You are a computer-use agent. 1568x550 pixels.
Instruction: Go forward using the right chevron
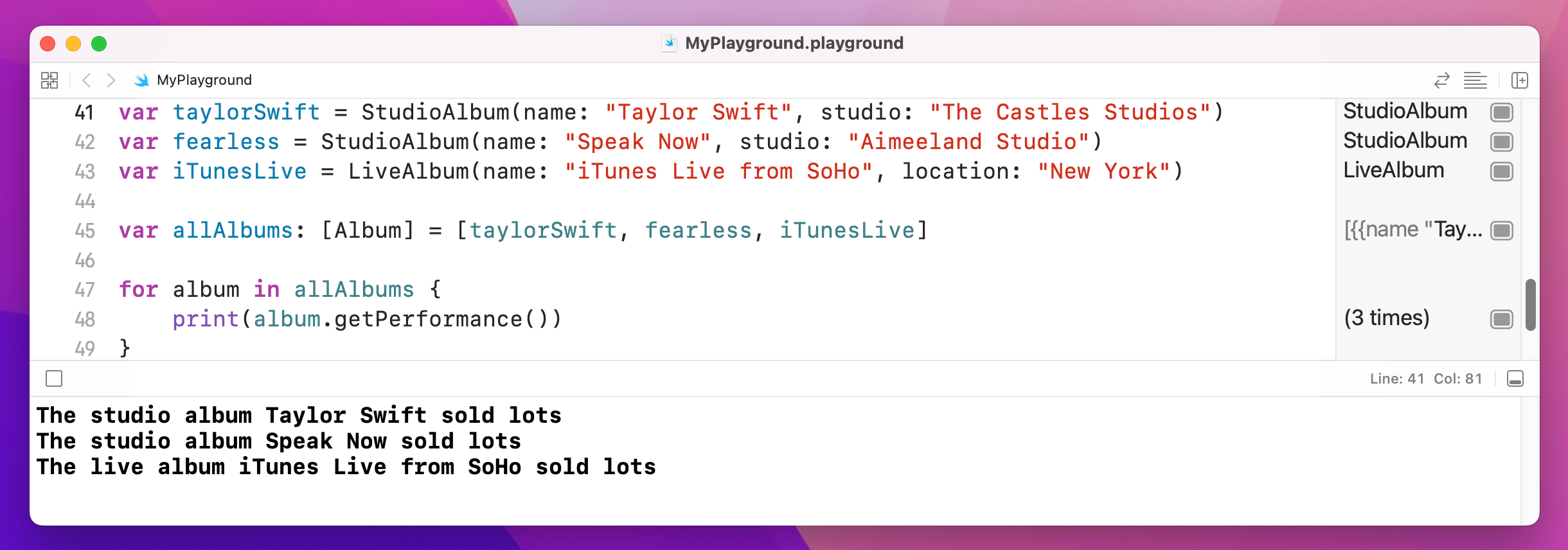click(111, 80)
